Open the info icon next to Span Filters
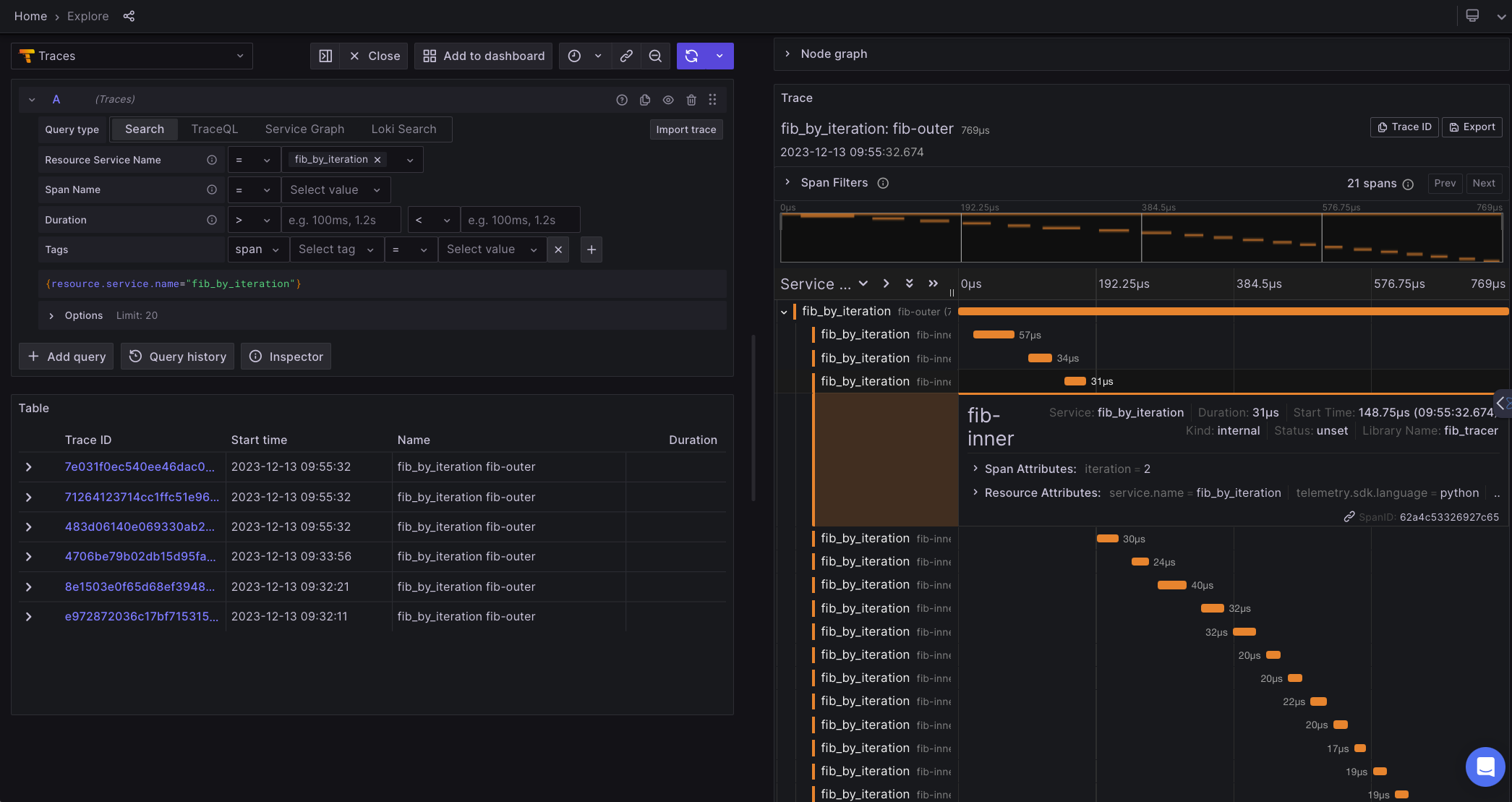 click(883, 183)
